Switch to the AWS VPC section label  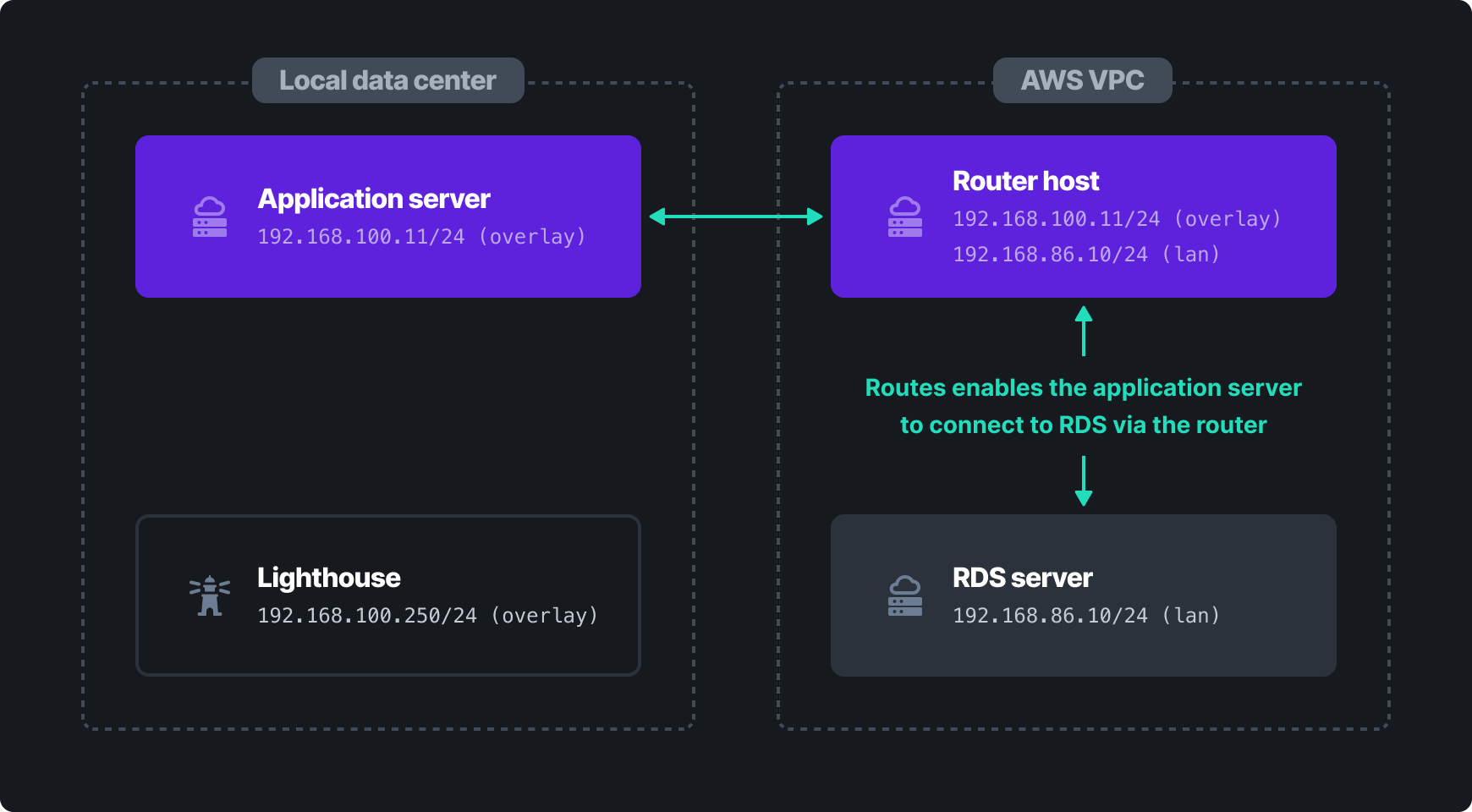[x=1083, y=80]
